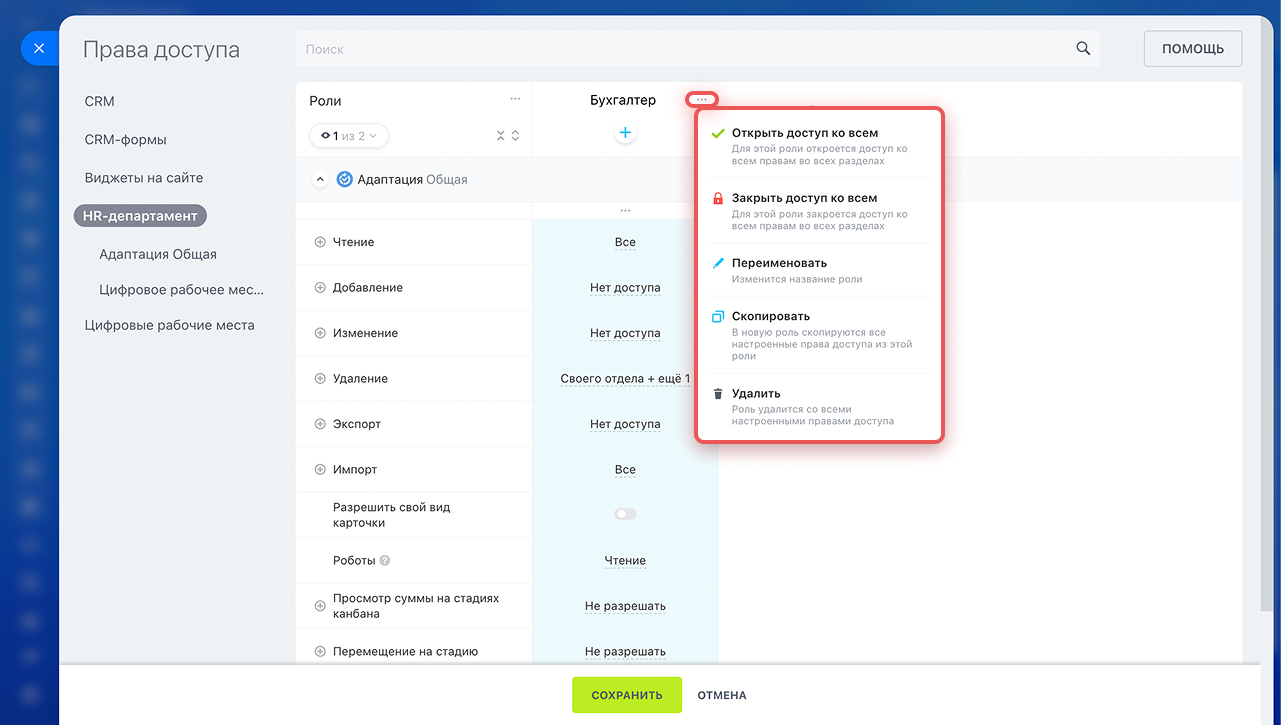Screen dimensions: 1281x725
Task: Choose Удалить from the role menu
Action: coord(756,394)
